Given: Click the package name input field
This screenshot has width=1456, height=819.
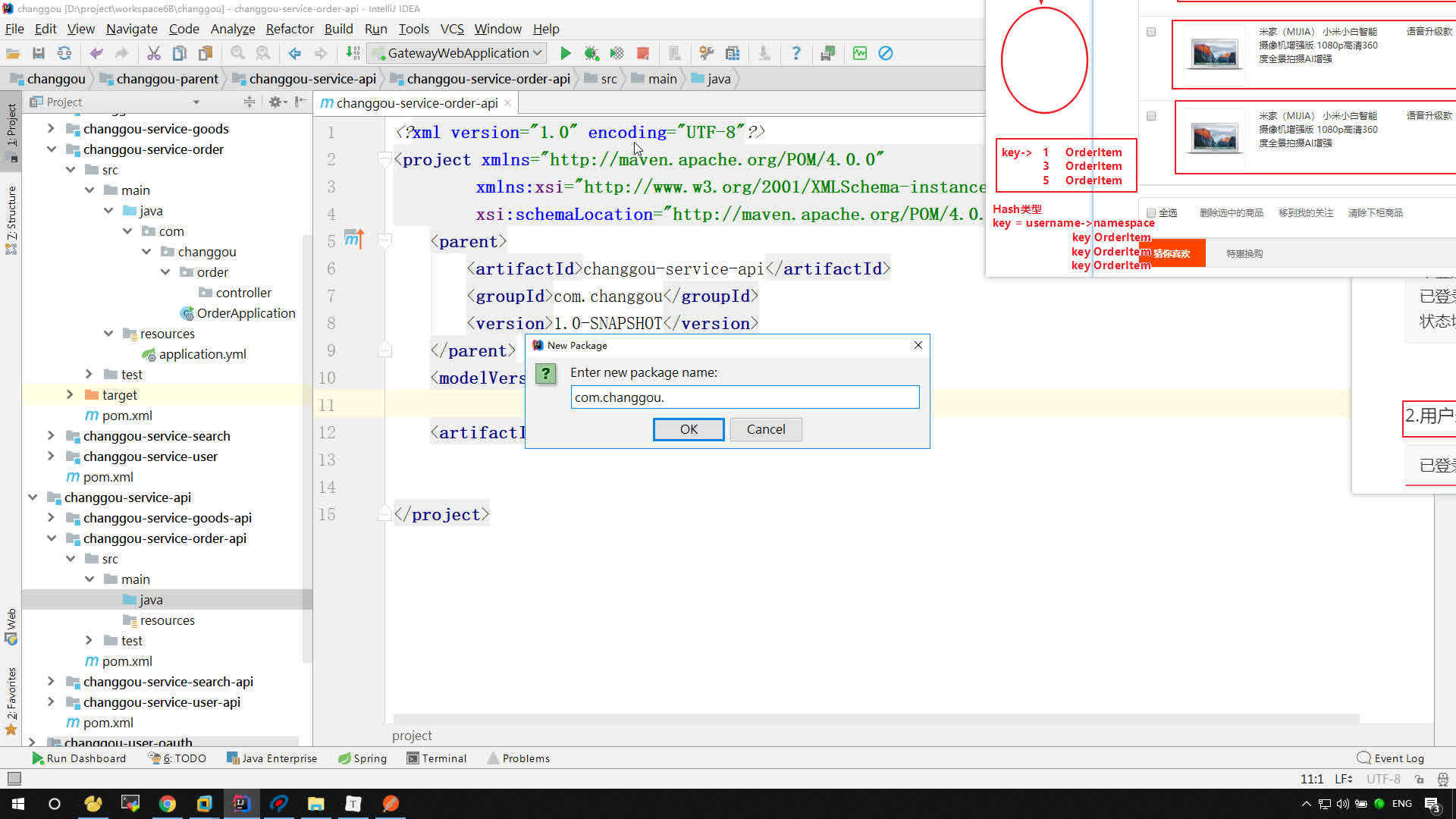Looking at the screenshot, I should 745,397.
